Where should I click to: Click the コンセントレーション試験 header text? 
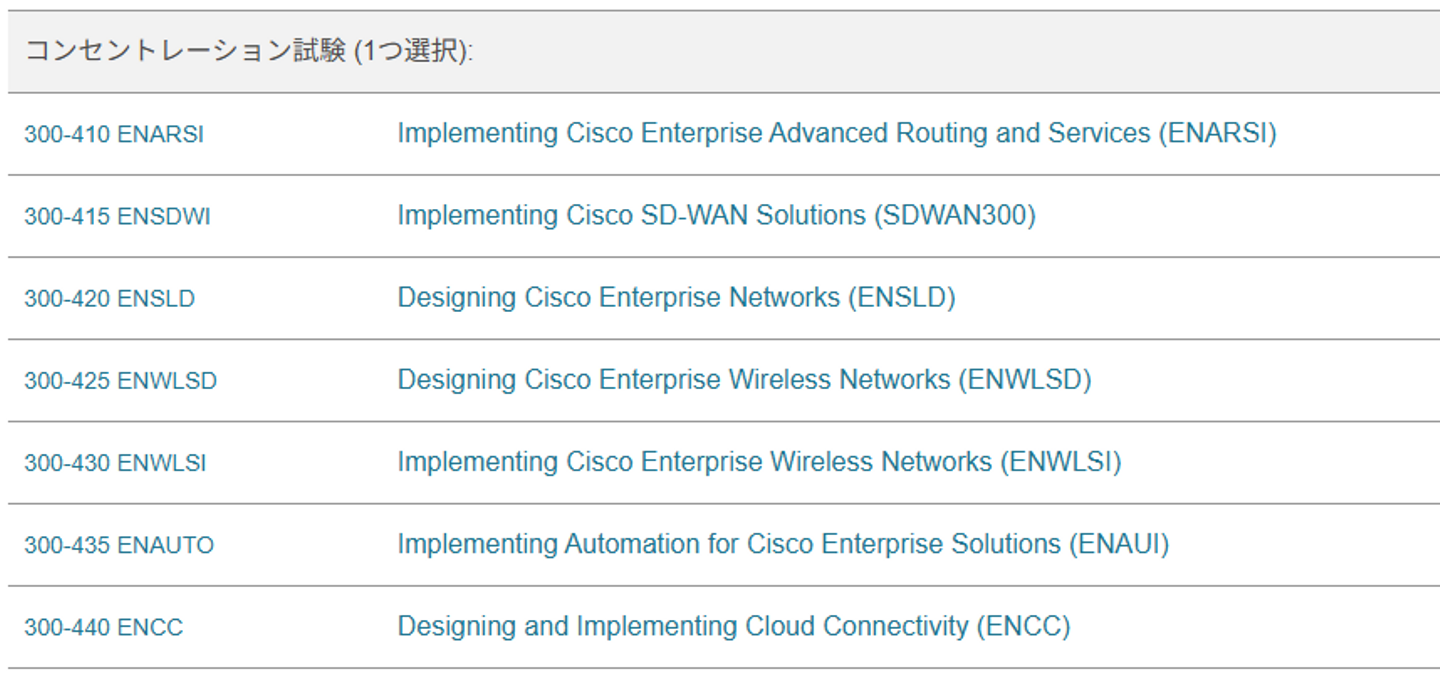click(180, 52)
